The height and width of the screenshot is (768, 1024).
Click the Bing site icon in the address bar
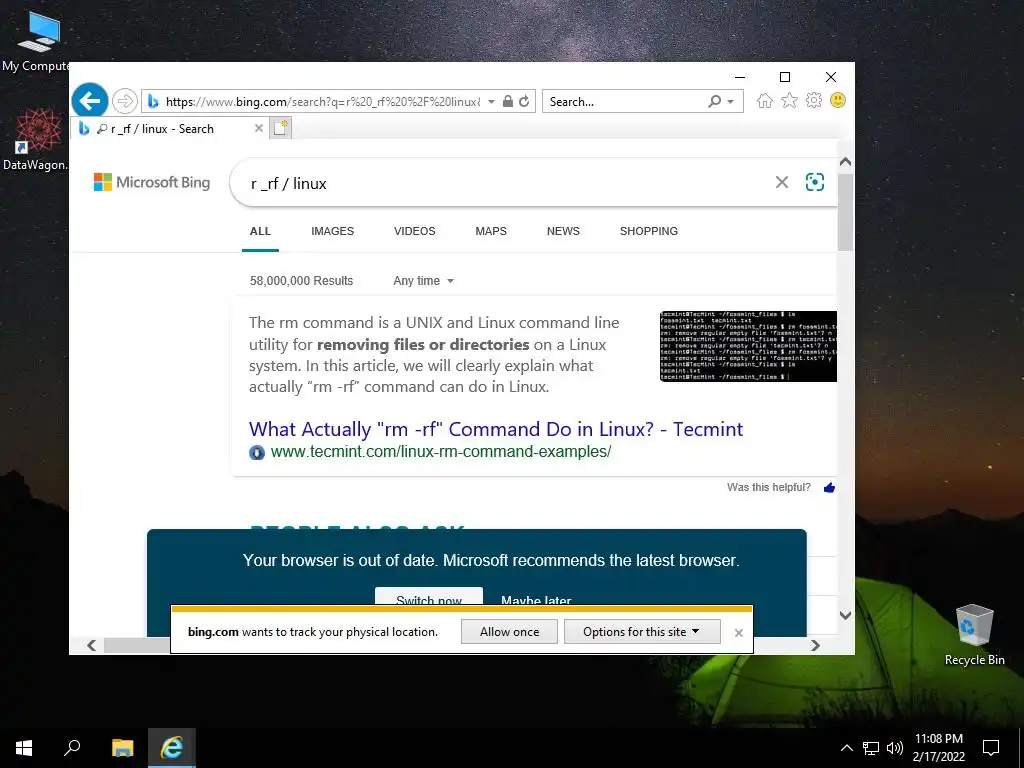click(153, 101)
